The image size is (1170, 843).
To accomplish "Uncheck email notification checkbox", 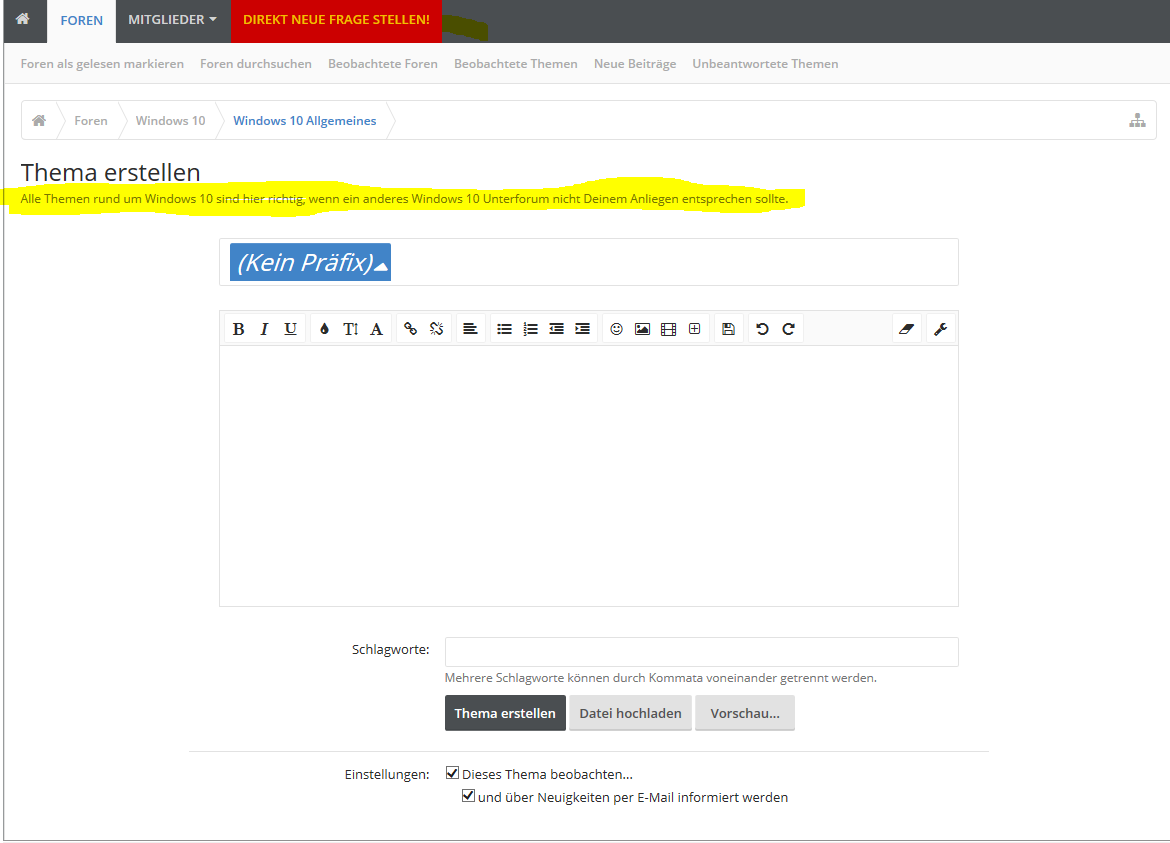I will click(x=468, y=796).
